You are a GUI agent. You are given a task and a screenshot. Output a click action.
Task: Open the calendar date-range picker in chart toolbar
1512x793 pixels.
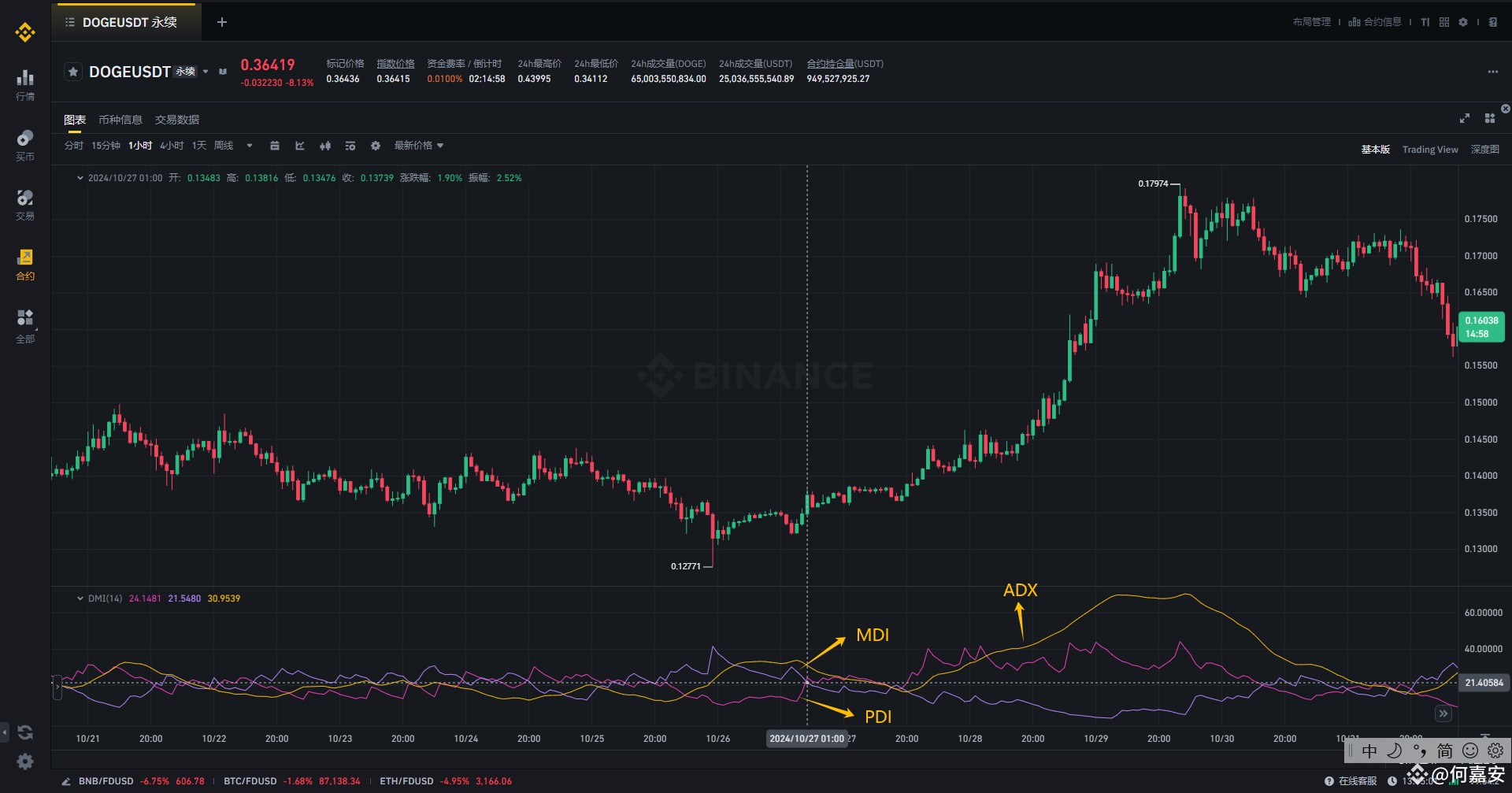click(x=274, y=146)
